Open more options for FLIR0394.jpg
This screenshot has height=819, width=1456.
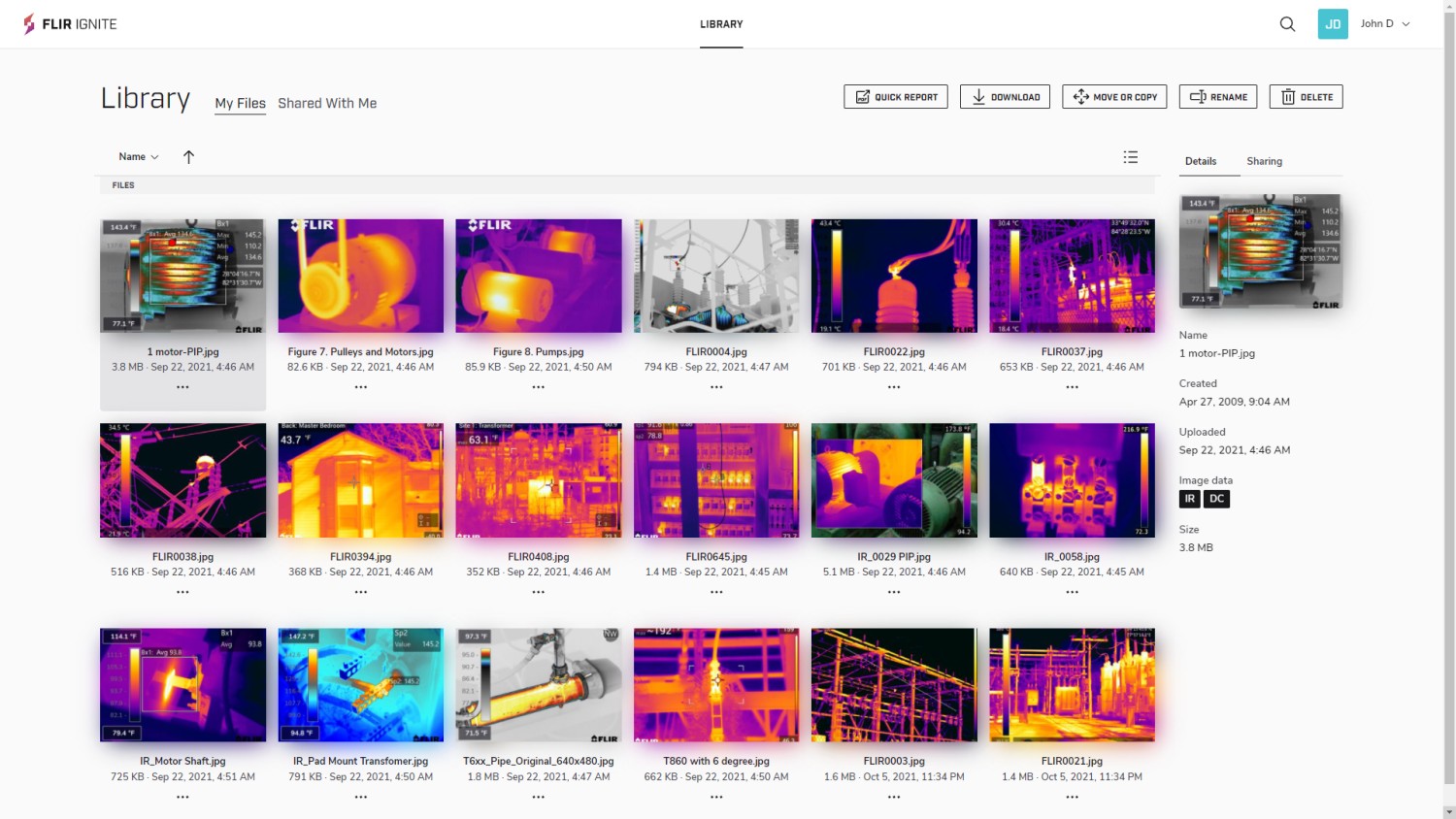361,592
